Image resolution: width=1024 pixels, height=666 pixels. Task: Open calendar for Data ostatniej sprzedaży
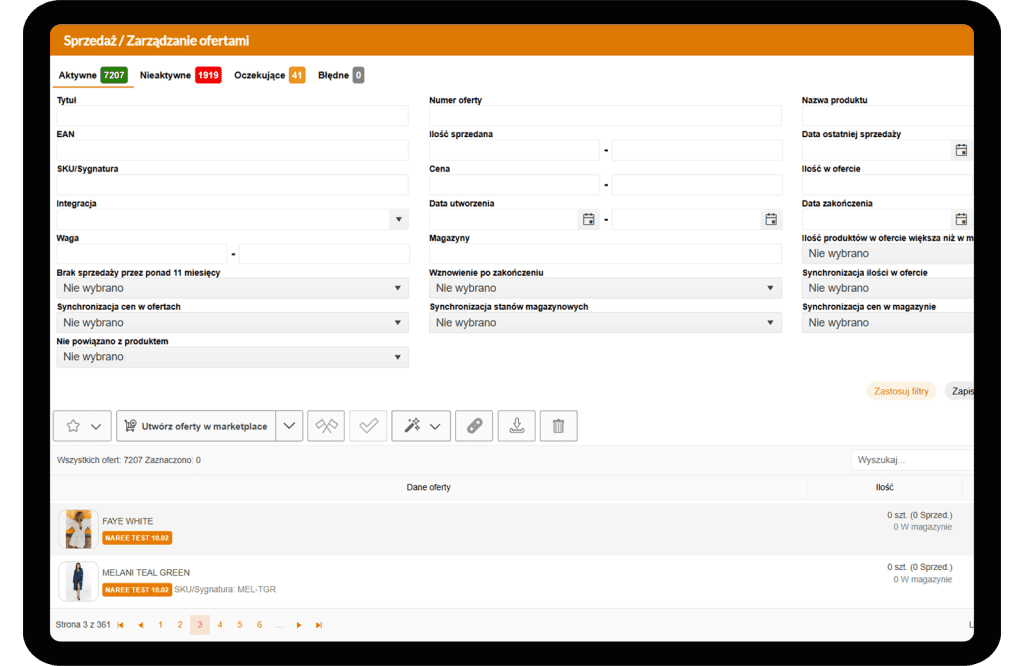click(961, 151)
